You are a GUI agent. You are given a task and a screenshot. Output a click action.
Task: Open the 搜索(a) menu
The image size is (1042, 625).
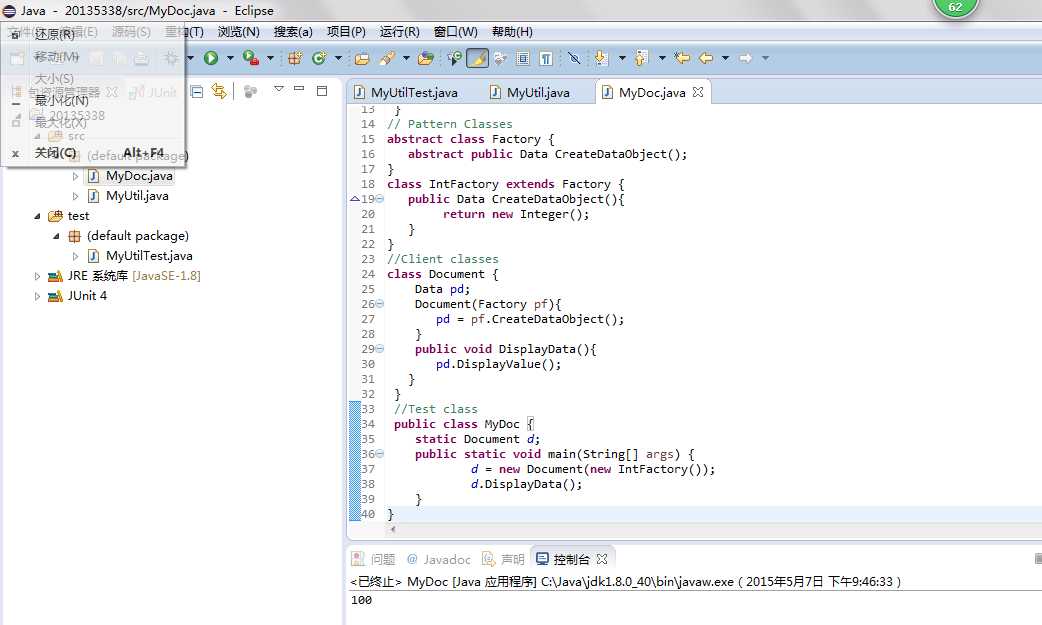click(293, 32)
